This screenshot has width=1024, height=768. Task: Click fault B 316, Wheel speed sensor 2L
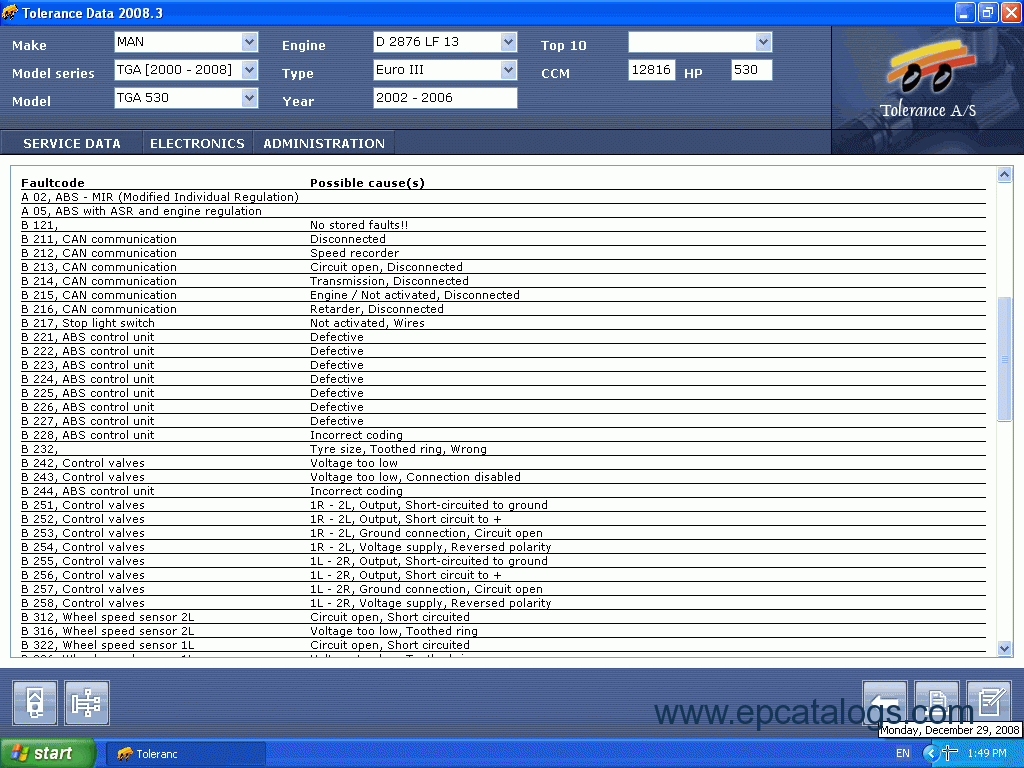503,632
